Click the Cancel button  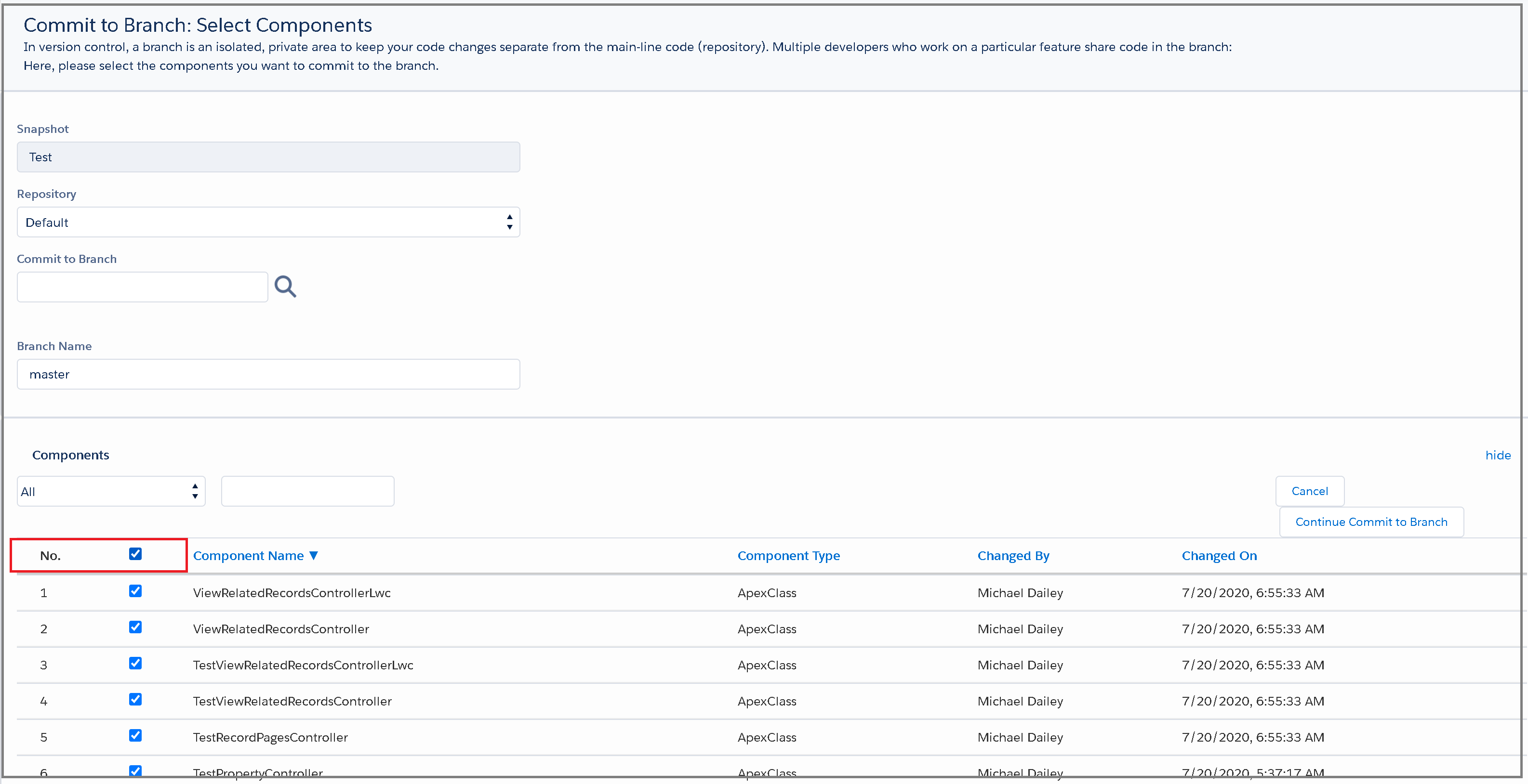pyautogui.click(x=1310, y=491)
